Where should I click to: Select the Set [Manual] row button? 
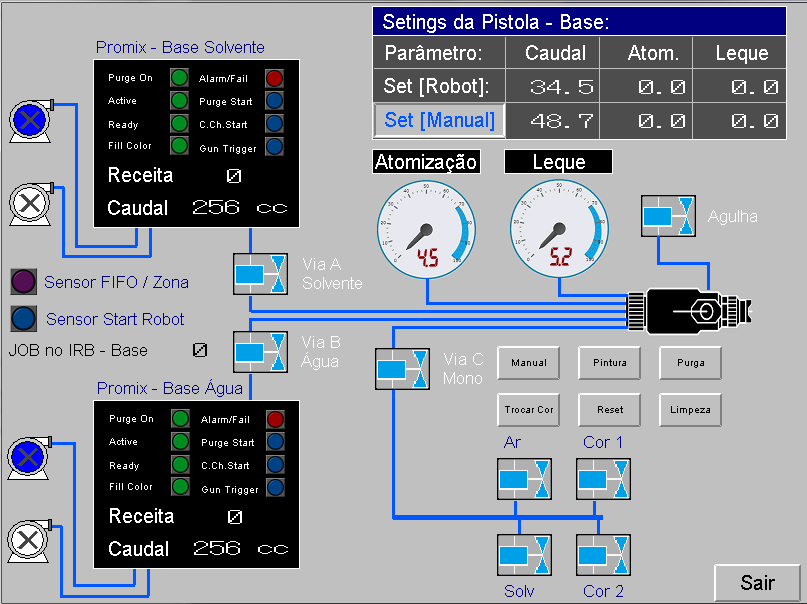click(x=440, y=121)
